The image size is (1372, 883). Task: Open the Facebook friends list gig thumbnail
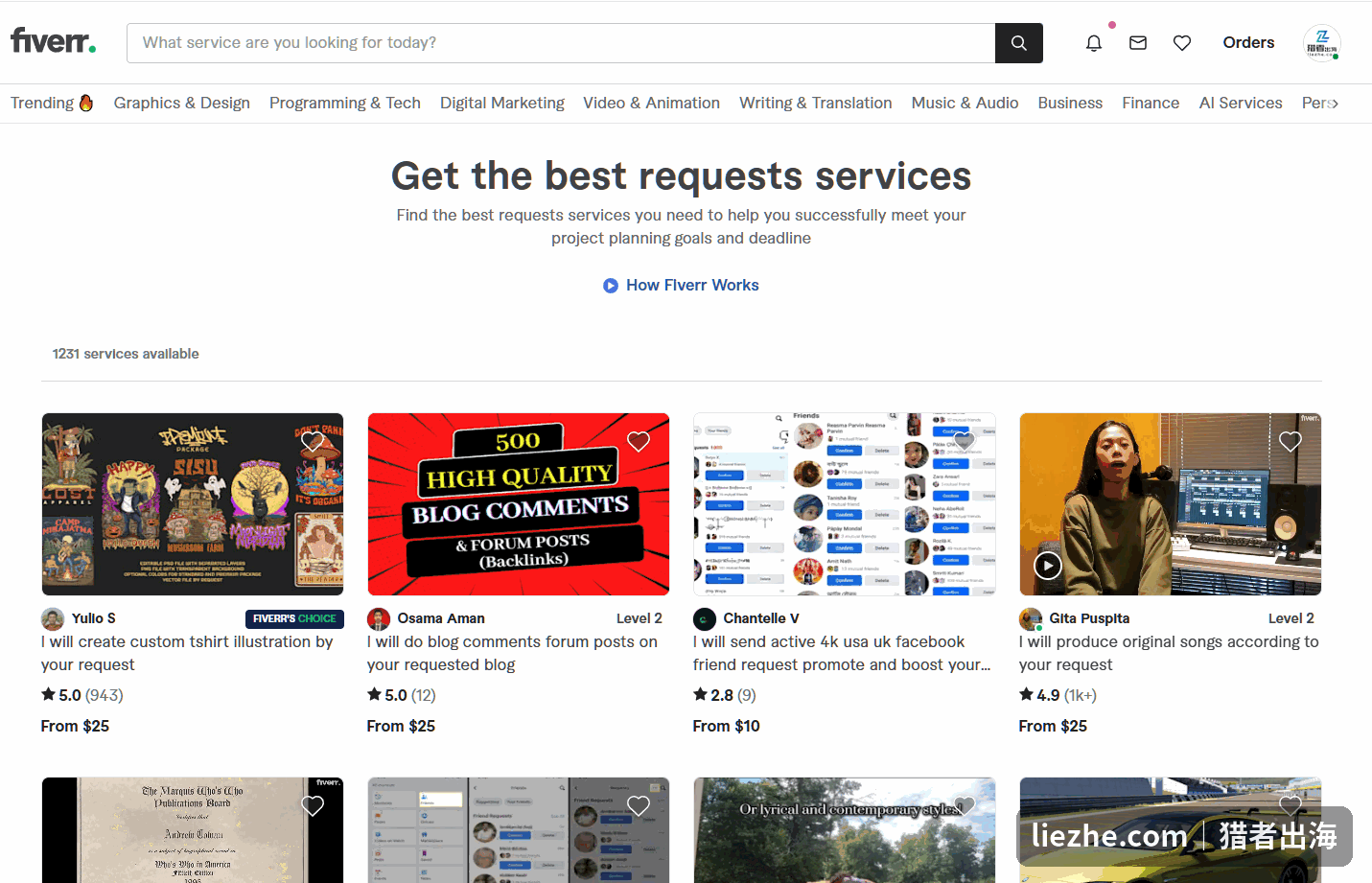coord(845,504)
